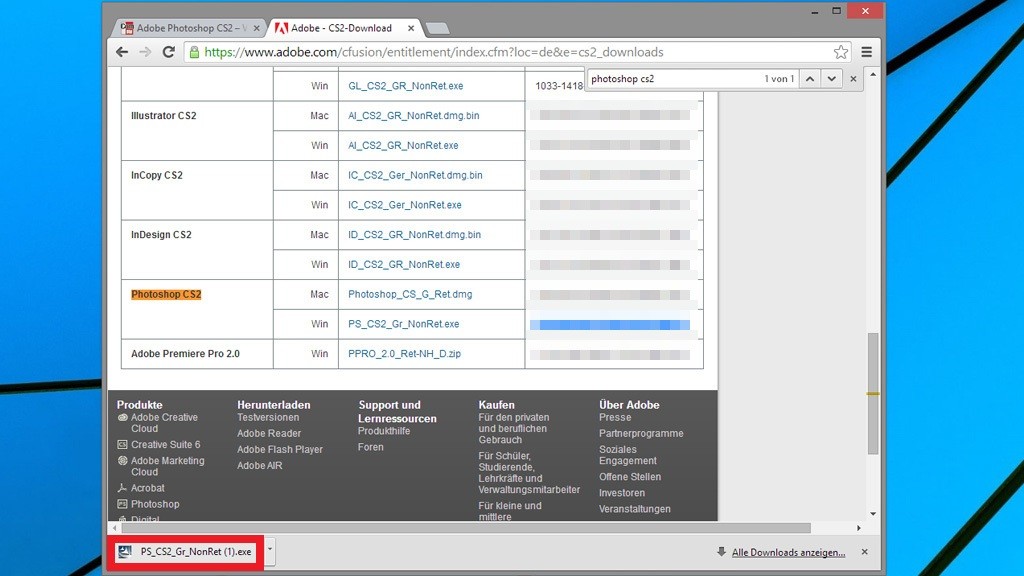
Task: Click Alle Downloads anzeigen link
Action: [788, 552]
